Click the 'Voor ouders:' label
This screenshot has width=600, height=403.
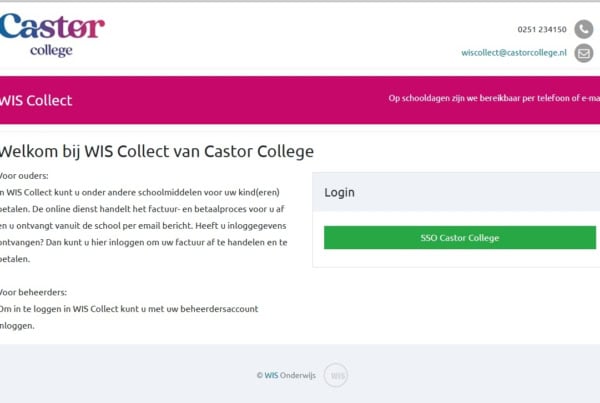pyautogui.click(x=24, y=176)
